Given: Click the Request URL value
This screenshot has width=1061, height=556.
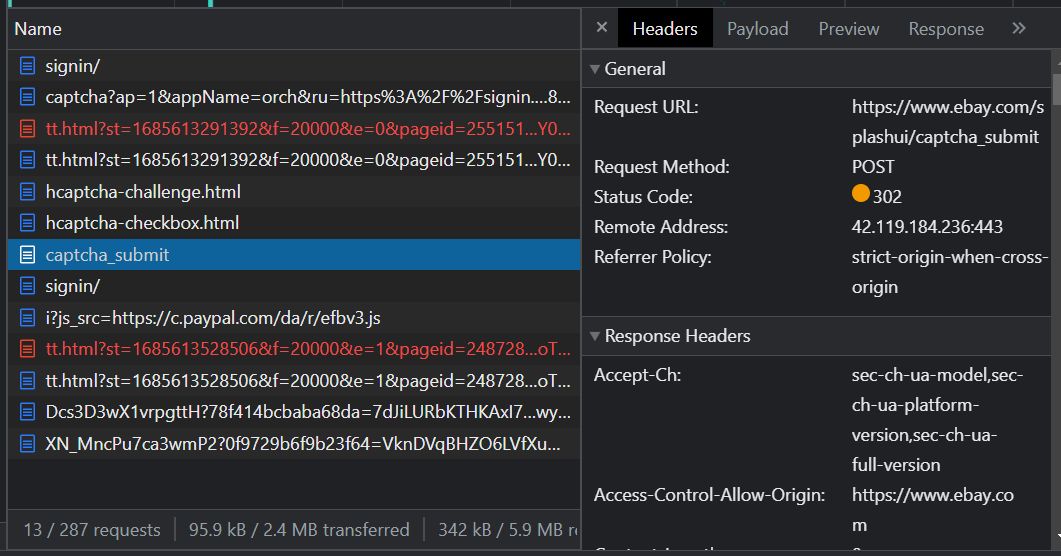Looking at the screenshot, I should point(947,122).
